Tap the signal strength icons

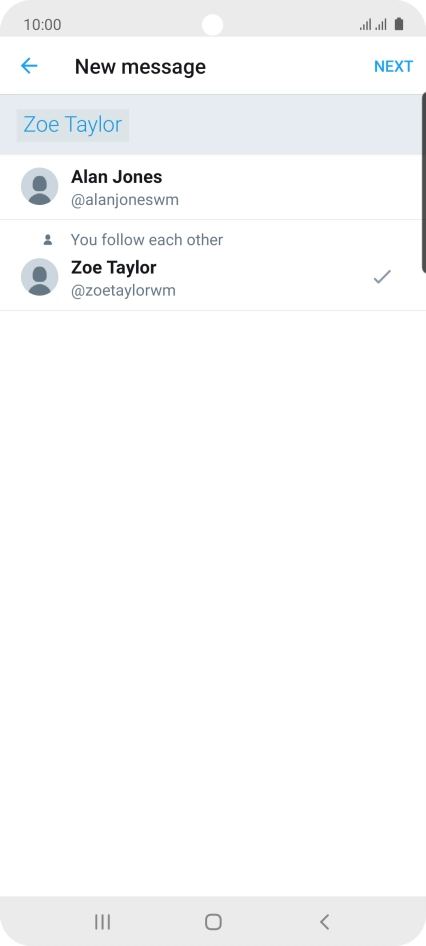coord(373,25)
